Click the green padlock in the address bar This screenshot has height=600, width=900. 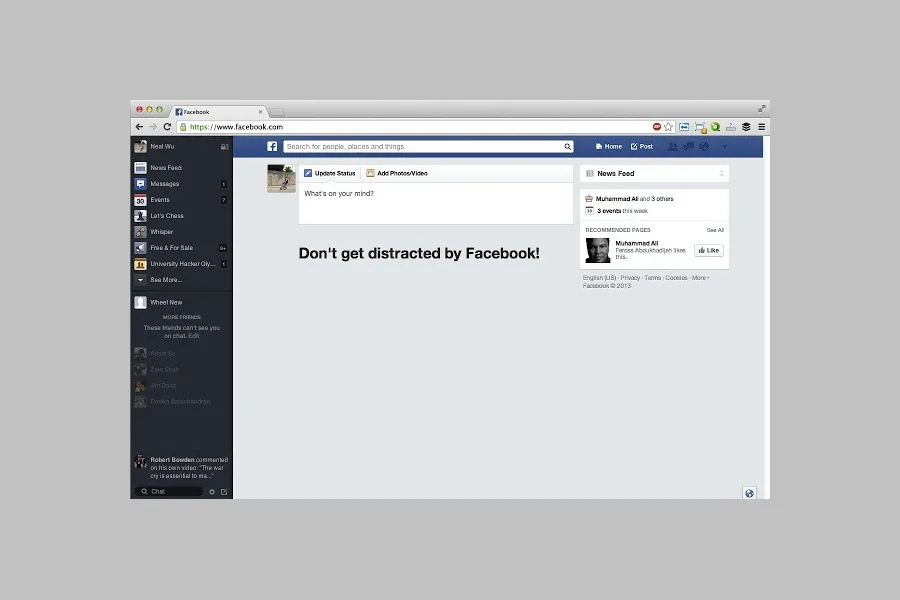tap(183, 127)
